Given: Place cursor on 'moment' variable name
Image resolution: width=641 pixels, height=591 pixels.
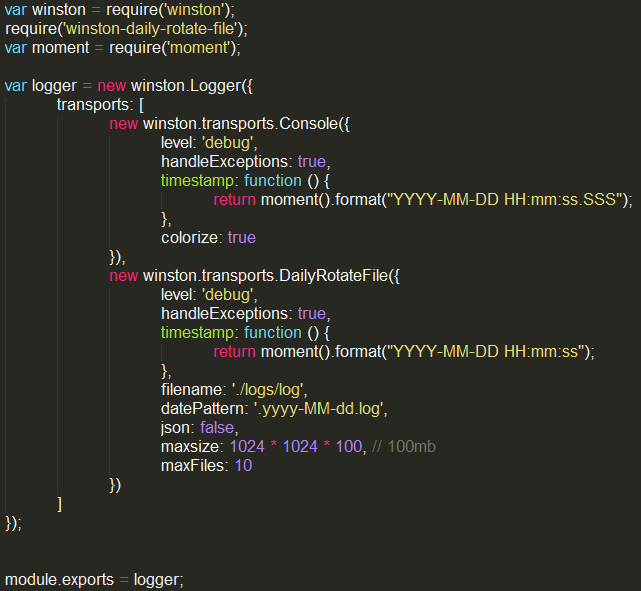Looking at the screenshot, I should click(x=61, y=48).
